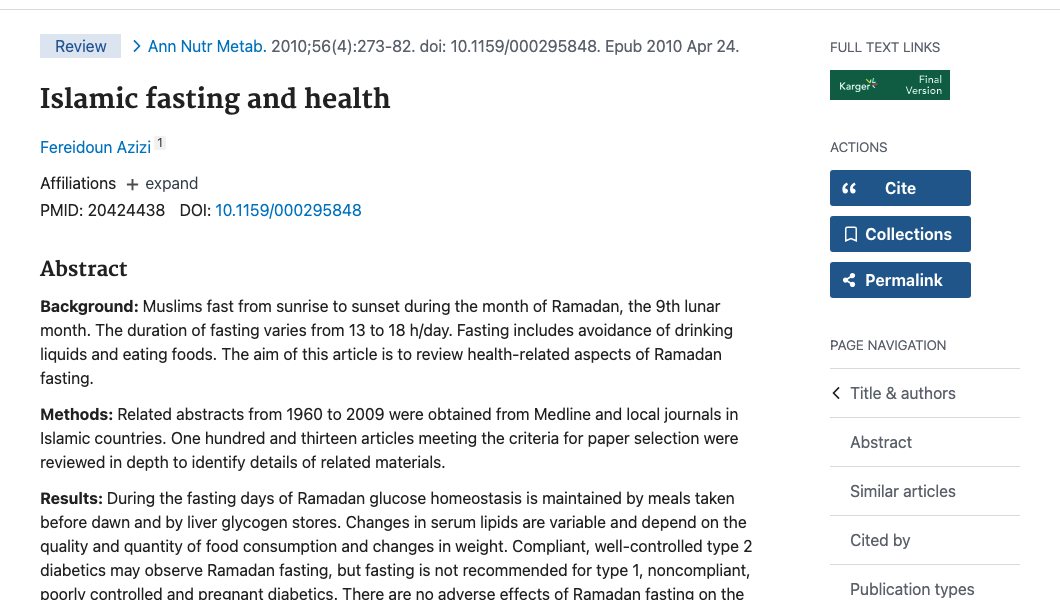Open the DOI link 10.1159/000295848
This screenshot has width=1060, height=600.
pyautogui.click(x=288, y=210)
